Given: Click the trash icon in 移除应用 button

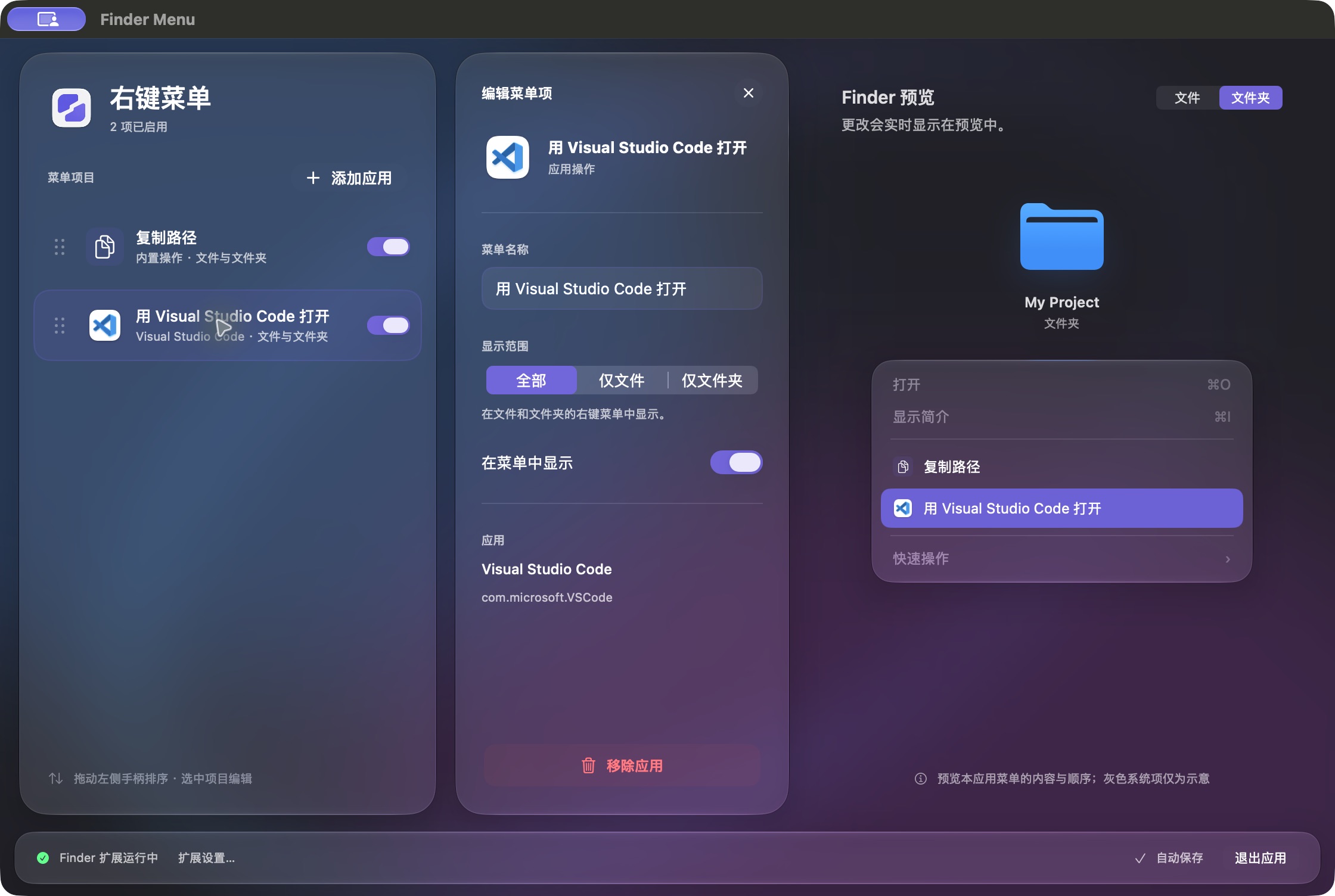Looking at the screenshot, I should pos(588,766).
